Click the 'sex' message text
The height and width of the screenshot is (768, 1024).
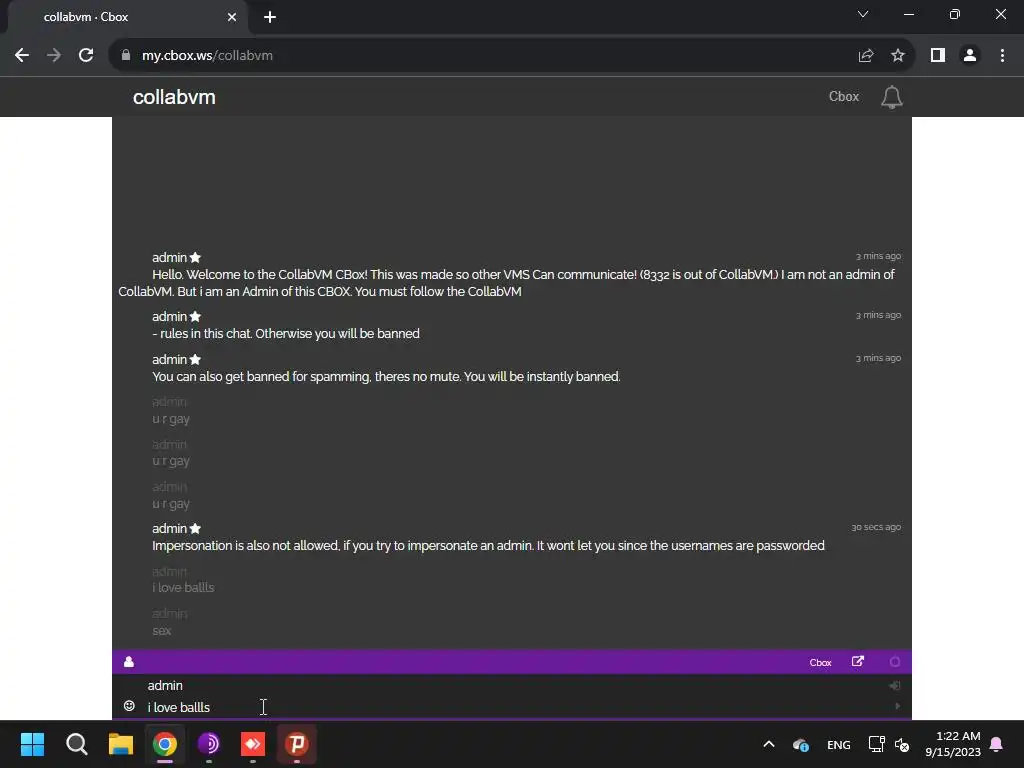[161, 630]
